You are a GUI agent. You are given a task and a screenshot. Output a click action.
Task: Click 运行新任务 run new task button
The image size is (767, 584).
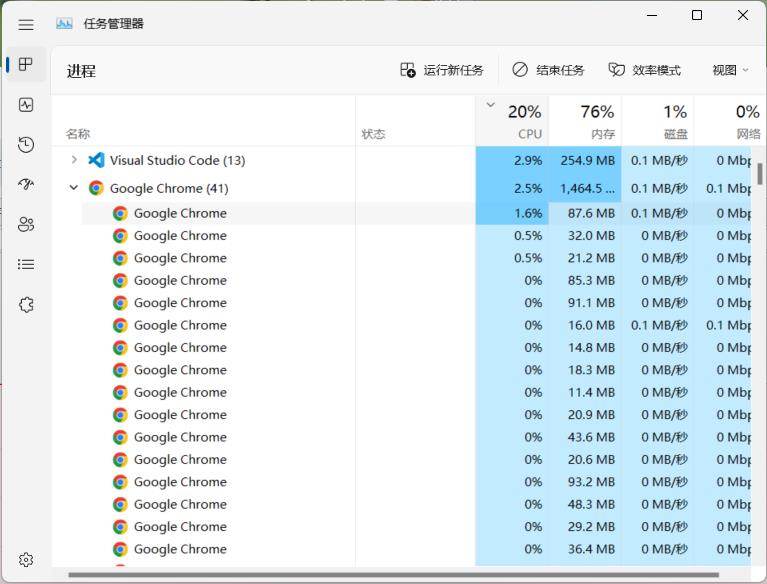[x=442, y=70]
